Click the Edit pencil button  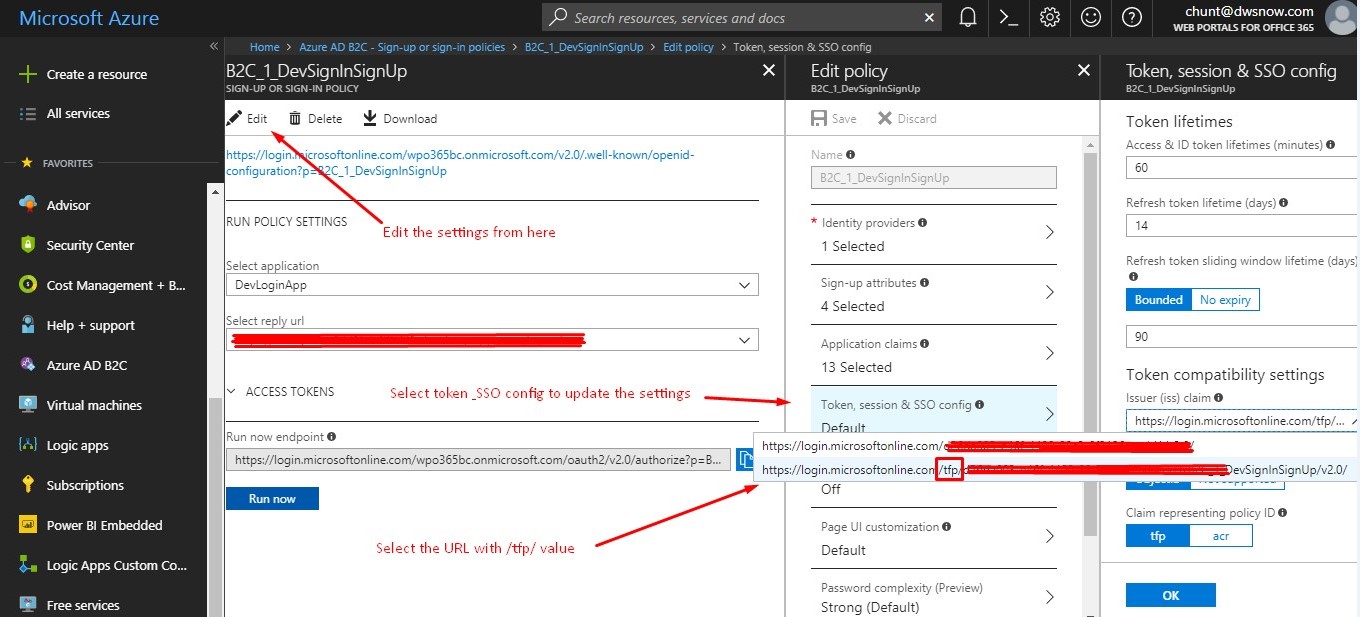[x=247, y=118]
